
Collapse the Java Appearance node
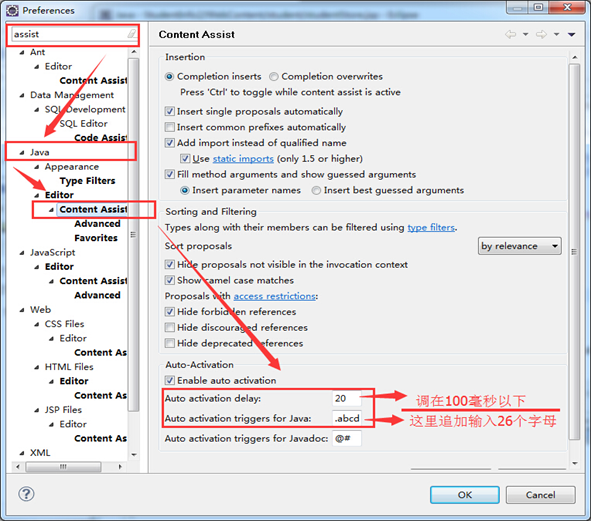click(x=37, y=167)
